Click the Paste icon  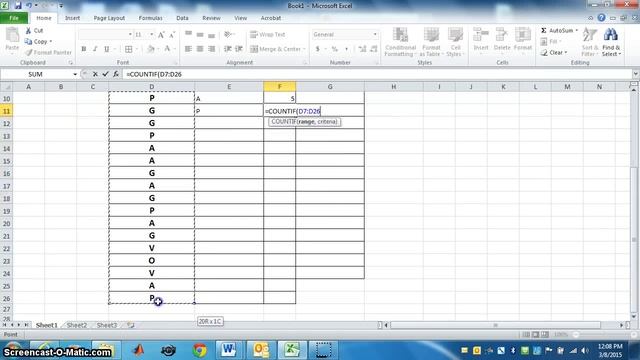coord(12,36)
